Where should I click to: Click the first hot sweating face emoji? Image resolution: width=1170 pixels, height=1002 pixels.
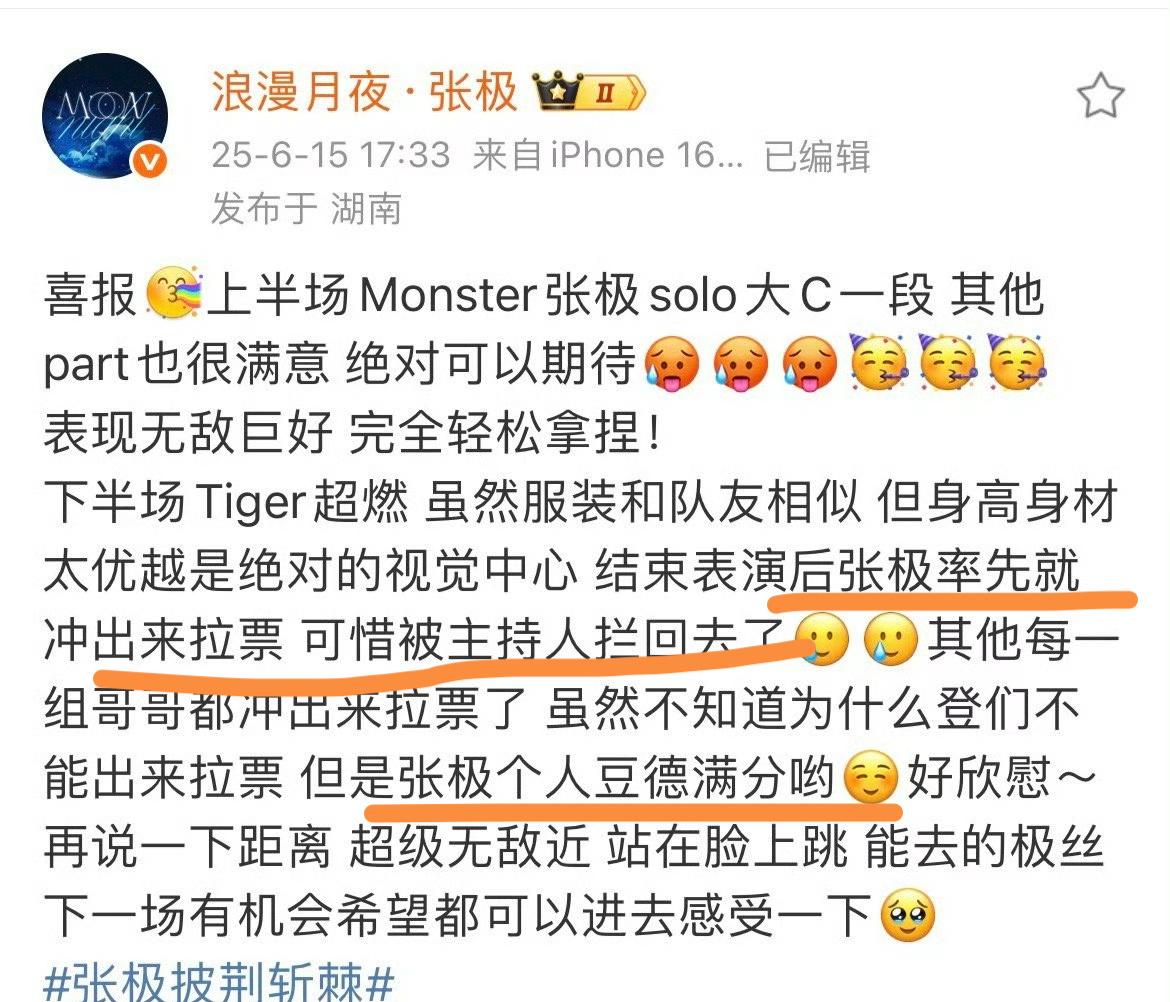(672, 363)
